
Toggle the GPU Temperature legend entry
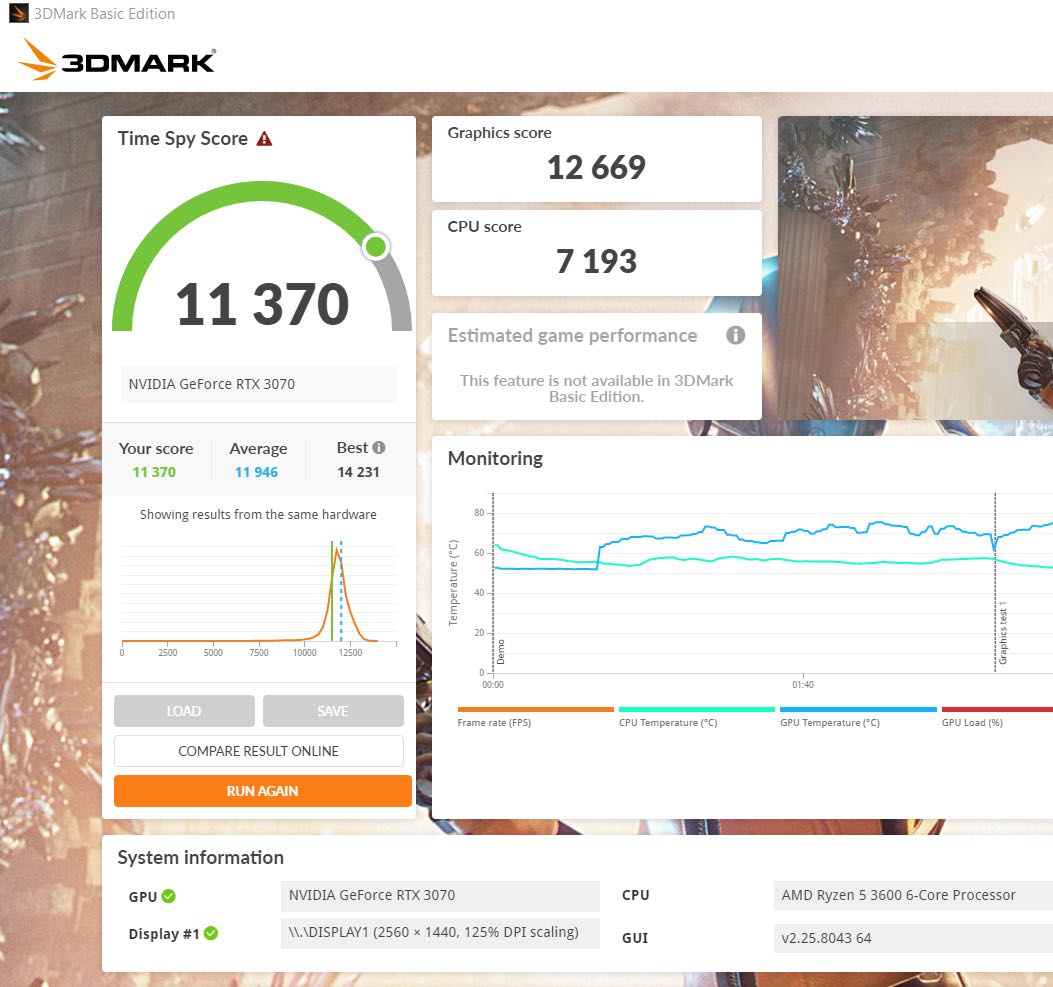(x=830, y=722)
